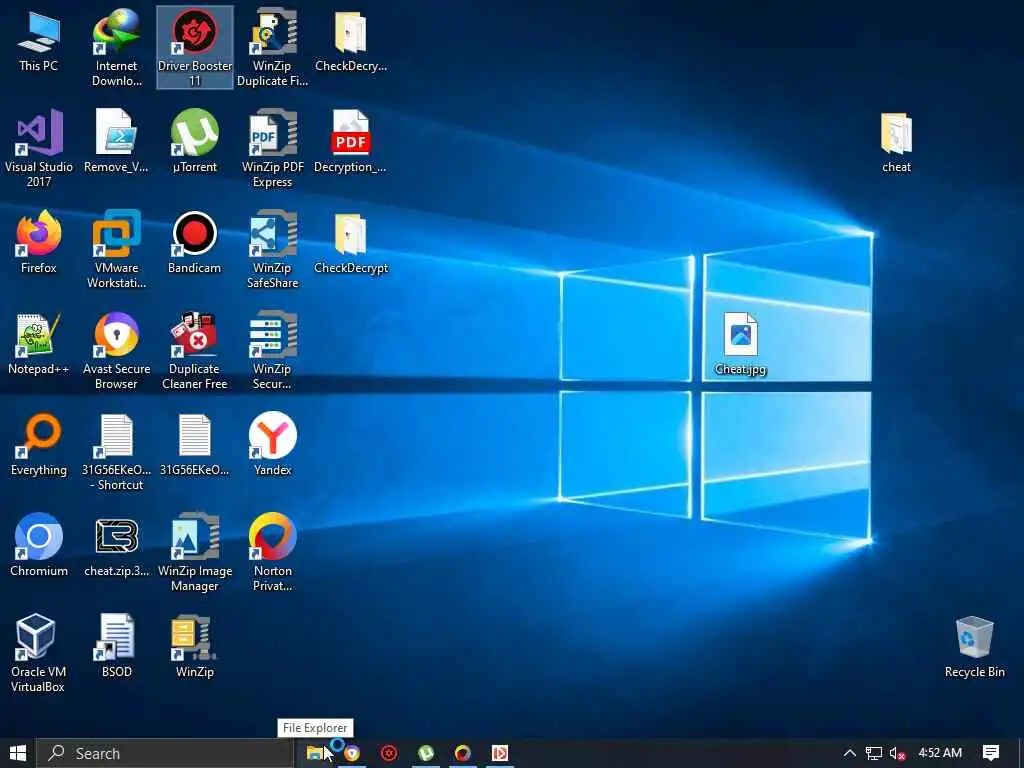1024x768 pixels.
Task: Open the Windows Start menu
Action: 18,753
